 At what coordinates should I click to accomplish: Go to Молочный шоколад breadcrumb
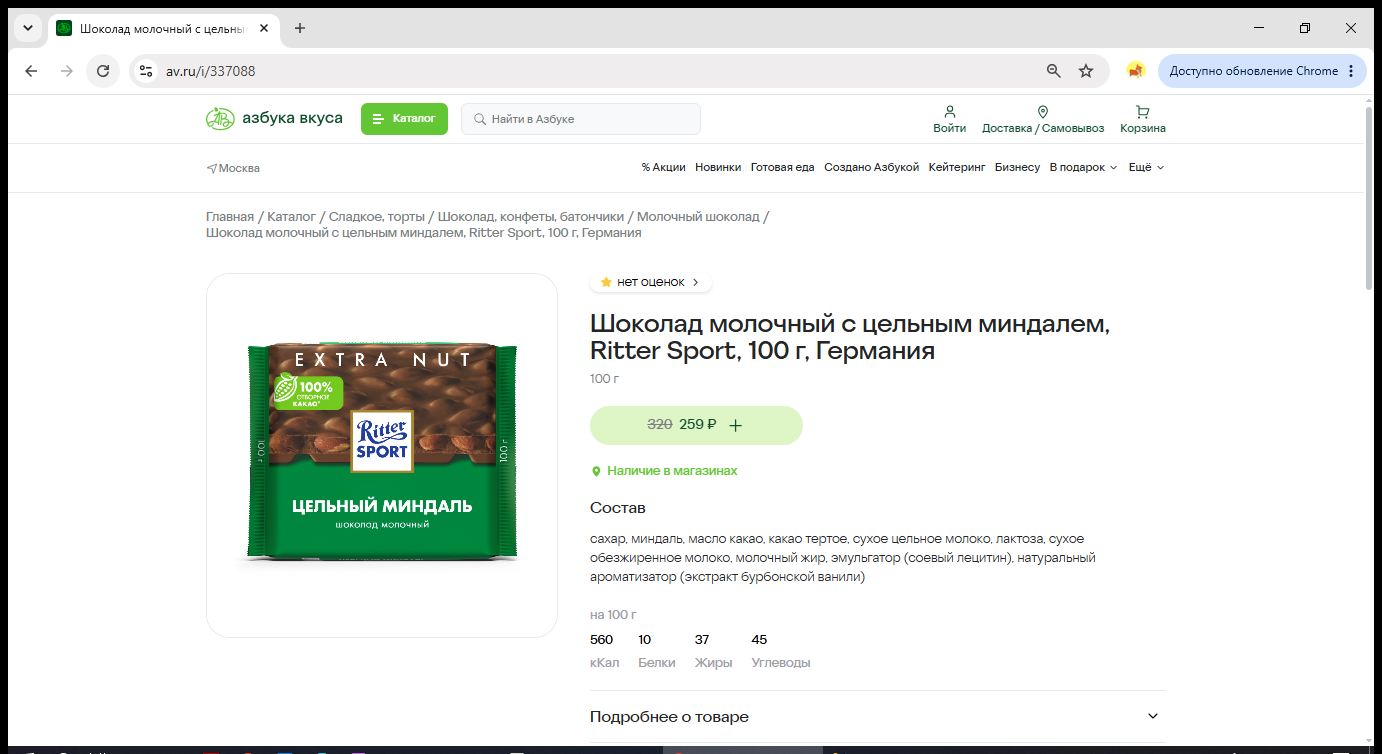698,216
